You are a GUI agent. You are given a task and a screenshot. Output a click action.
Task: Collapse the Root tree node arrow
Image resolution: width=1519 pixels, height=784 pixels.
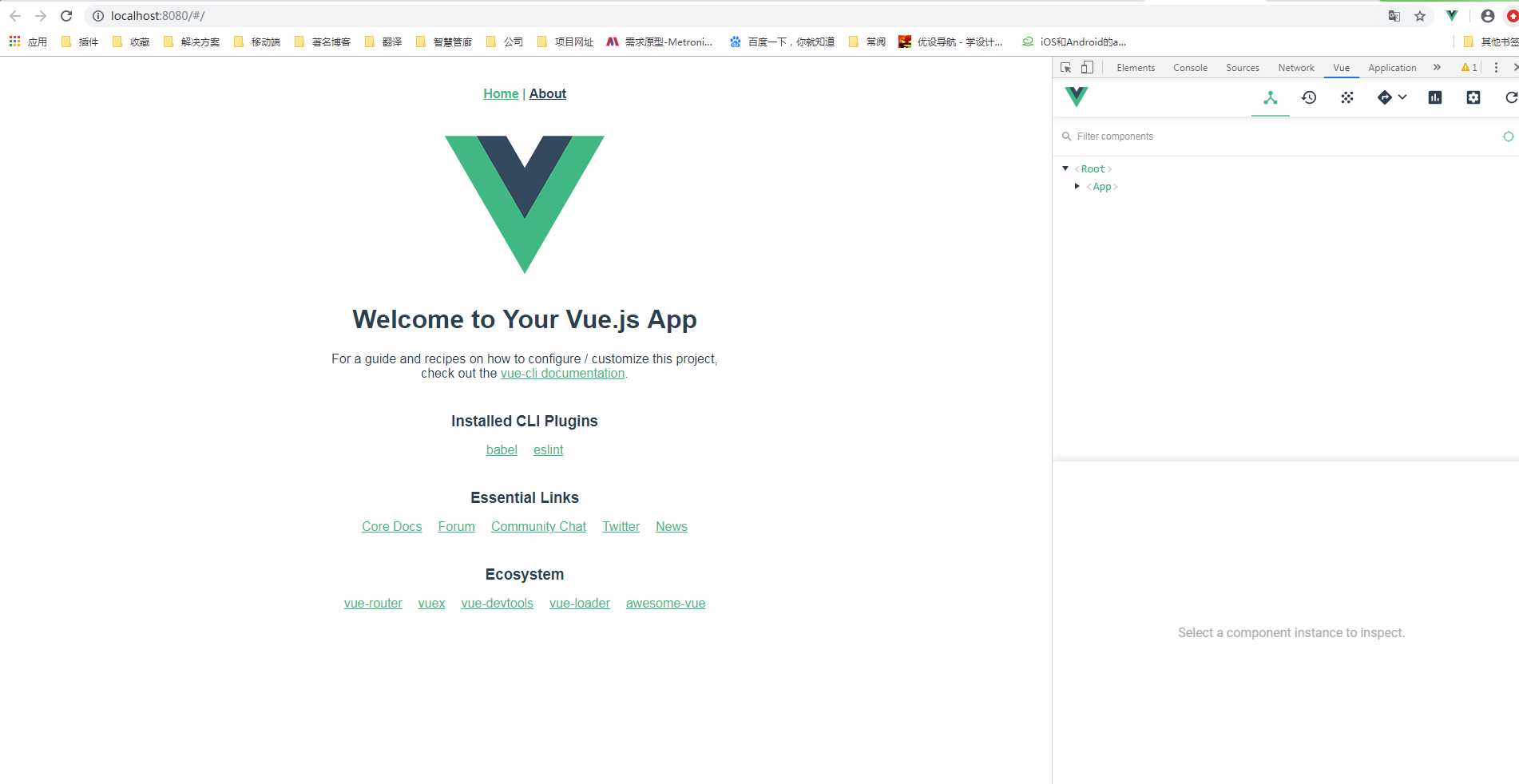point(1065,168)
